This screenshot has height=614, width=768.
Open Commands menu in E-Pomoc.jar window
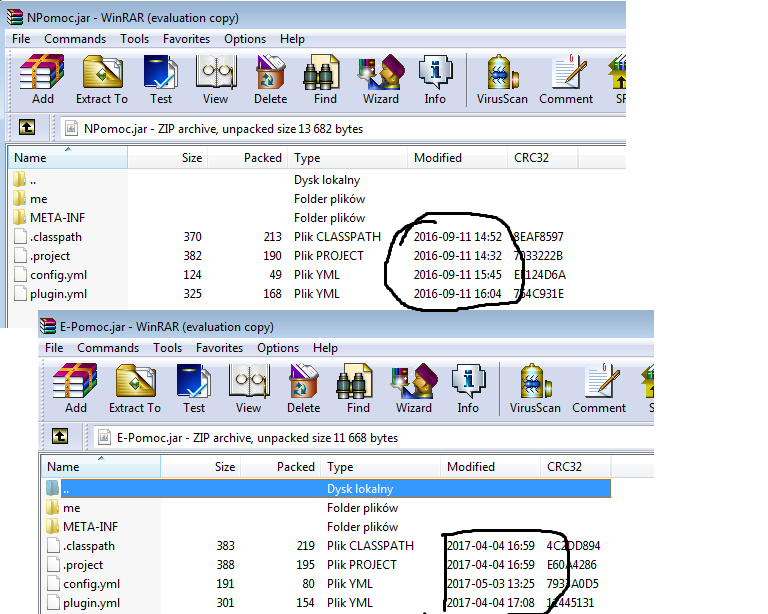(x=108, y=348)
